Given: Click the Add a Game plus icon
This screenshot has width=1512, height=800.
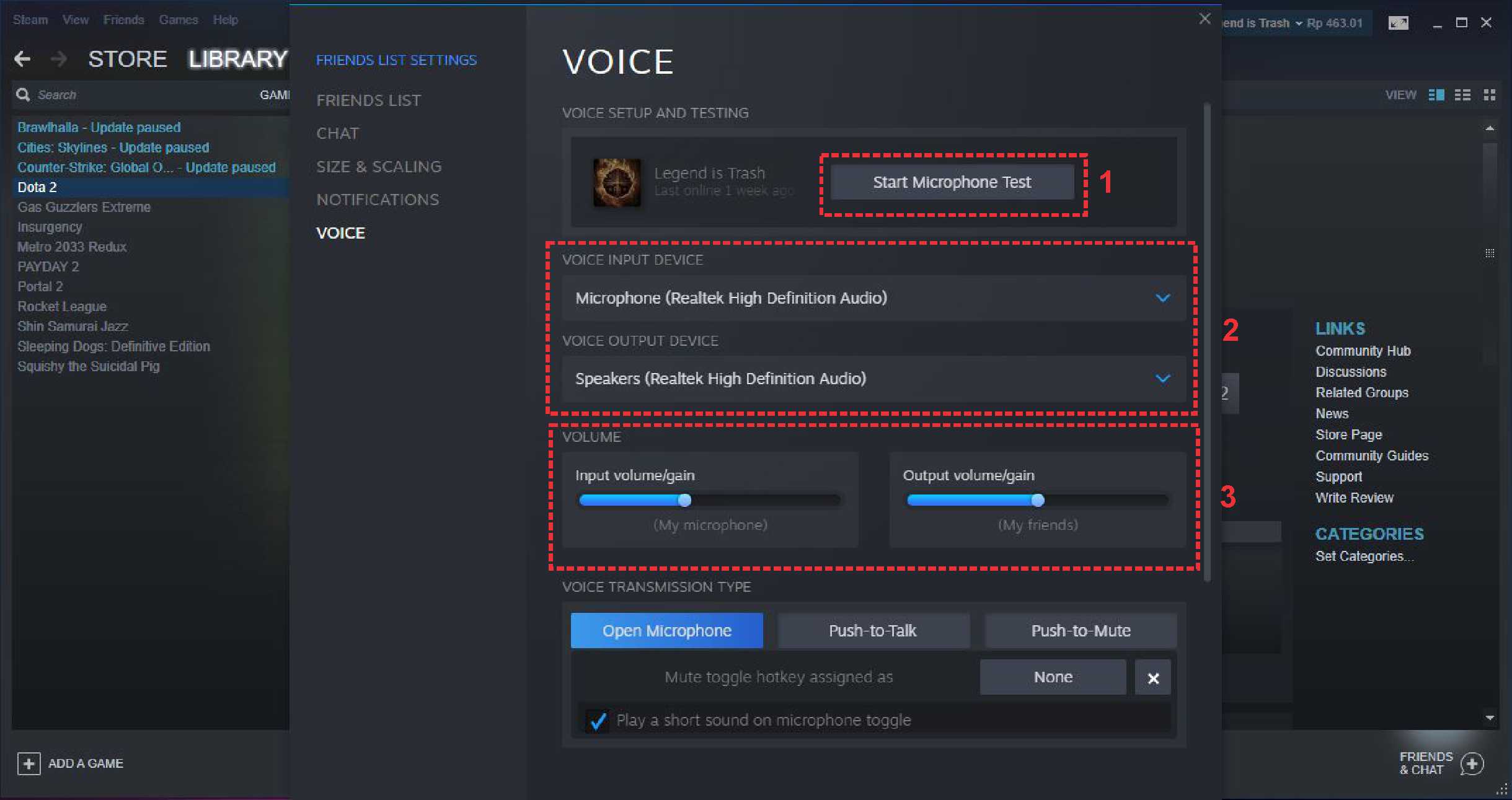Looking at the screenshot, I should [29, 763].
